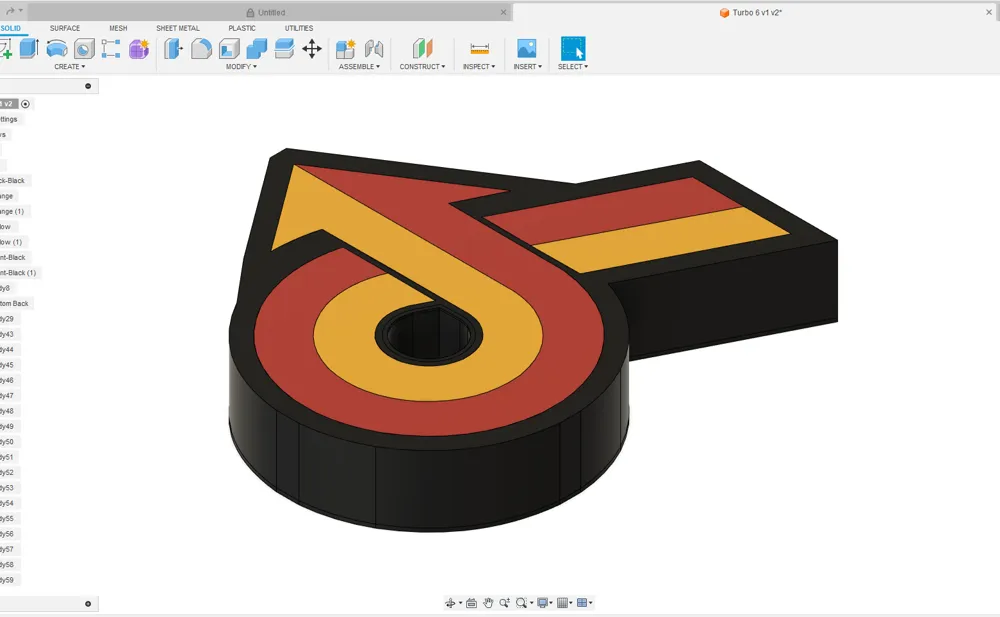Open the MODIFY dropdown menu
1000x617 pixels.
tap(240, 66)
